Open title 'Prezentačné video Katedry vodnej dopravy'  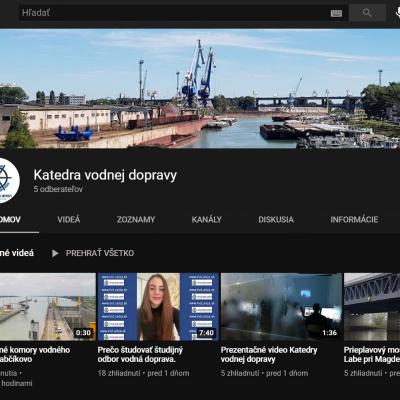(269, 355)
